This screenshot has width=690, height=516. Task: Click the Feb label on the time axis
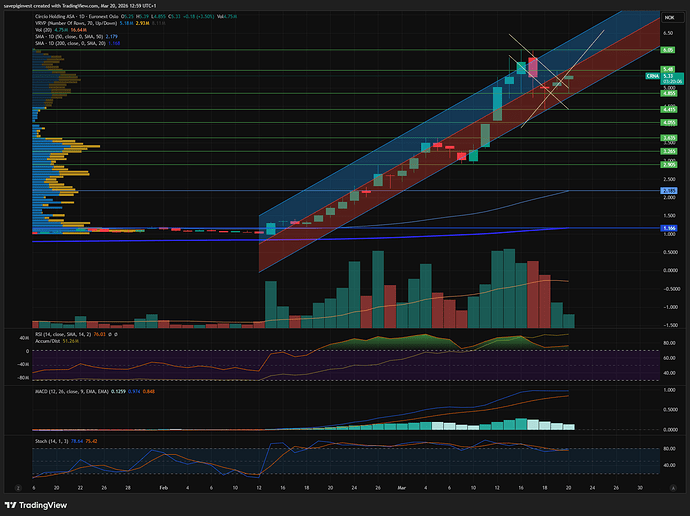[163, 487]
